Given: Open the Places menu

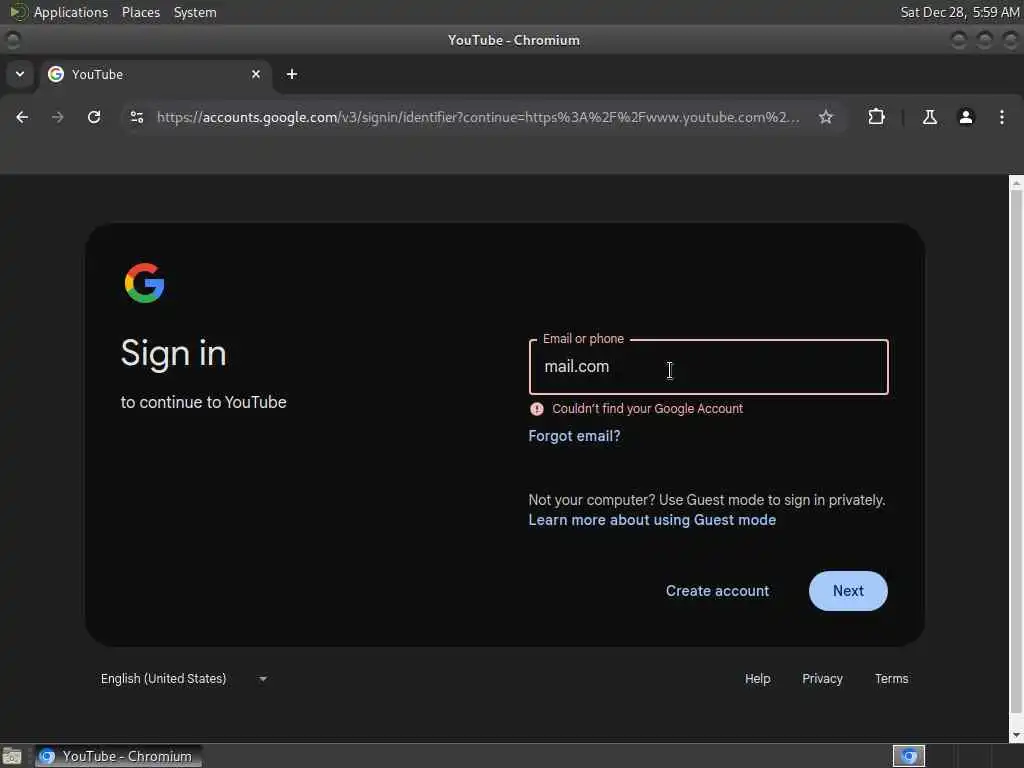Looking at the screenshot, I should (140, 12).
